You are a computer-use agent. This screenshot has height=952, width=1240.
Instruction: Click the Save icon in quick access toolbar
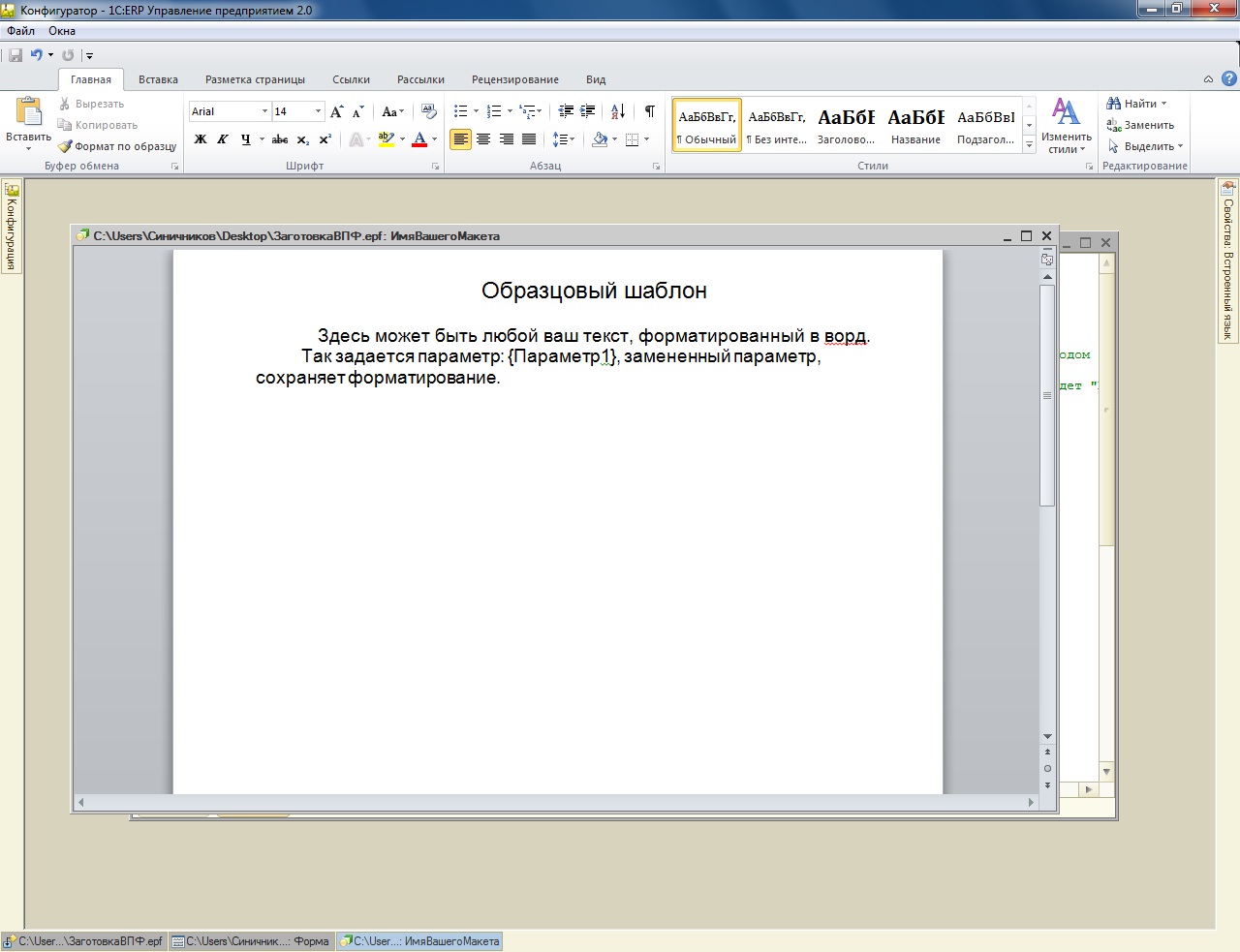coord(15,55)
